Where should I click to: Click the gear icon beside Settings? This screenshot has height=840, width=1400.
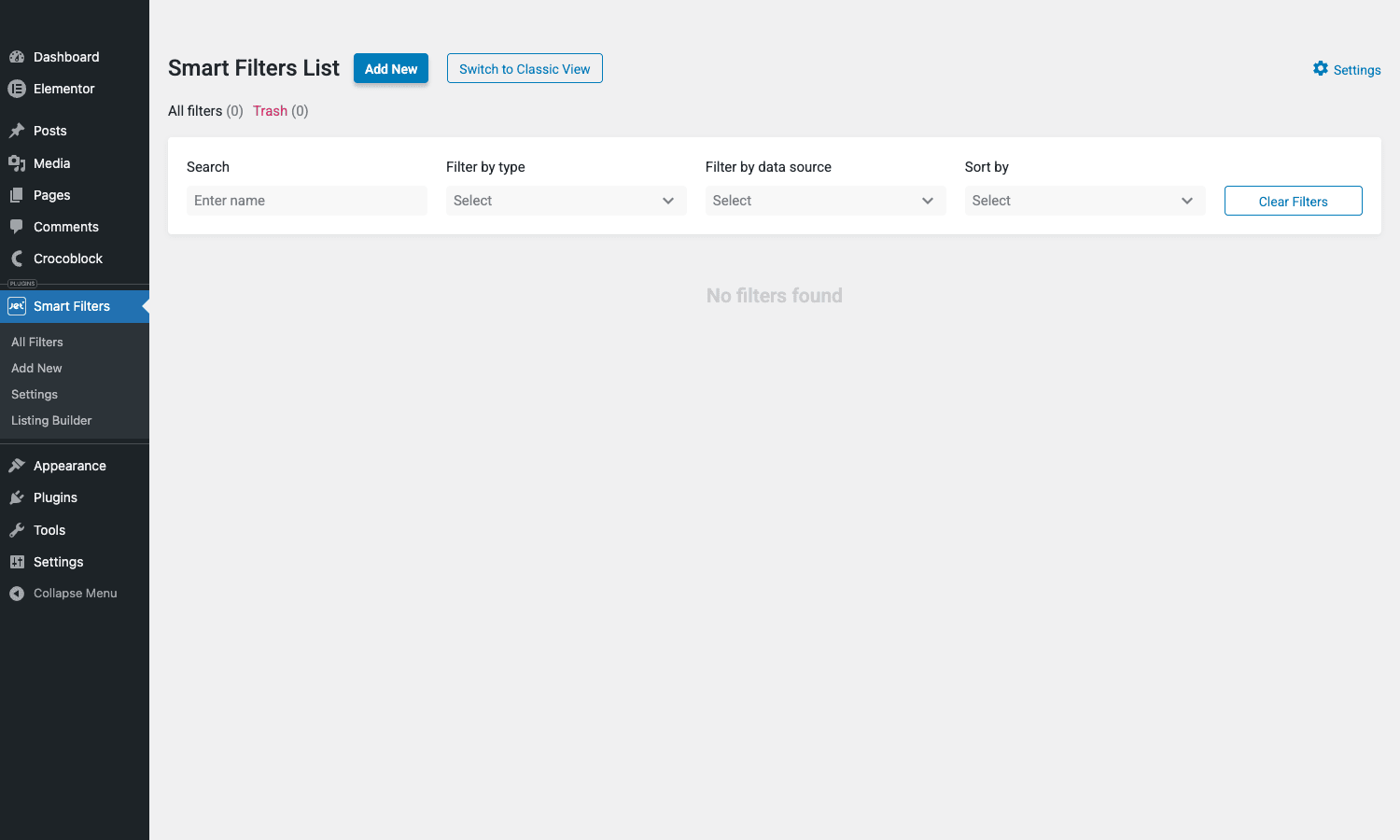(1321, 68)
